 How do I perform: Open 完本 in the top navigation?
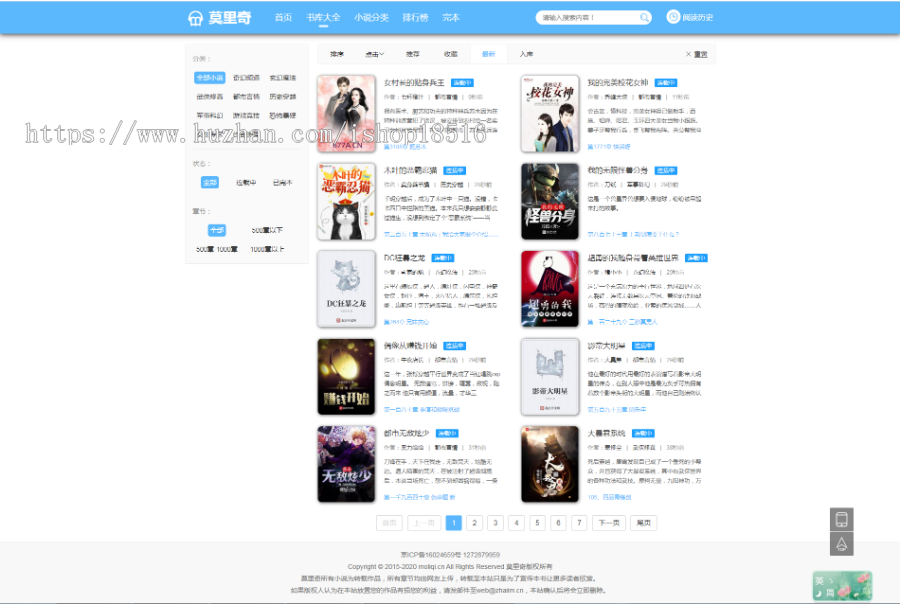click(451, 17)
